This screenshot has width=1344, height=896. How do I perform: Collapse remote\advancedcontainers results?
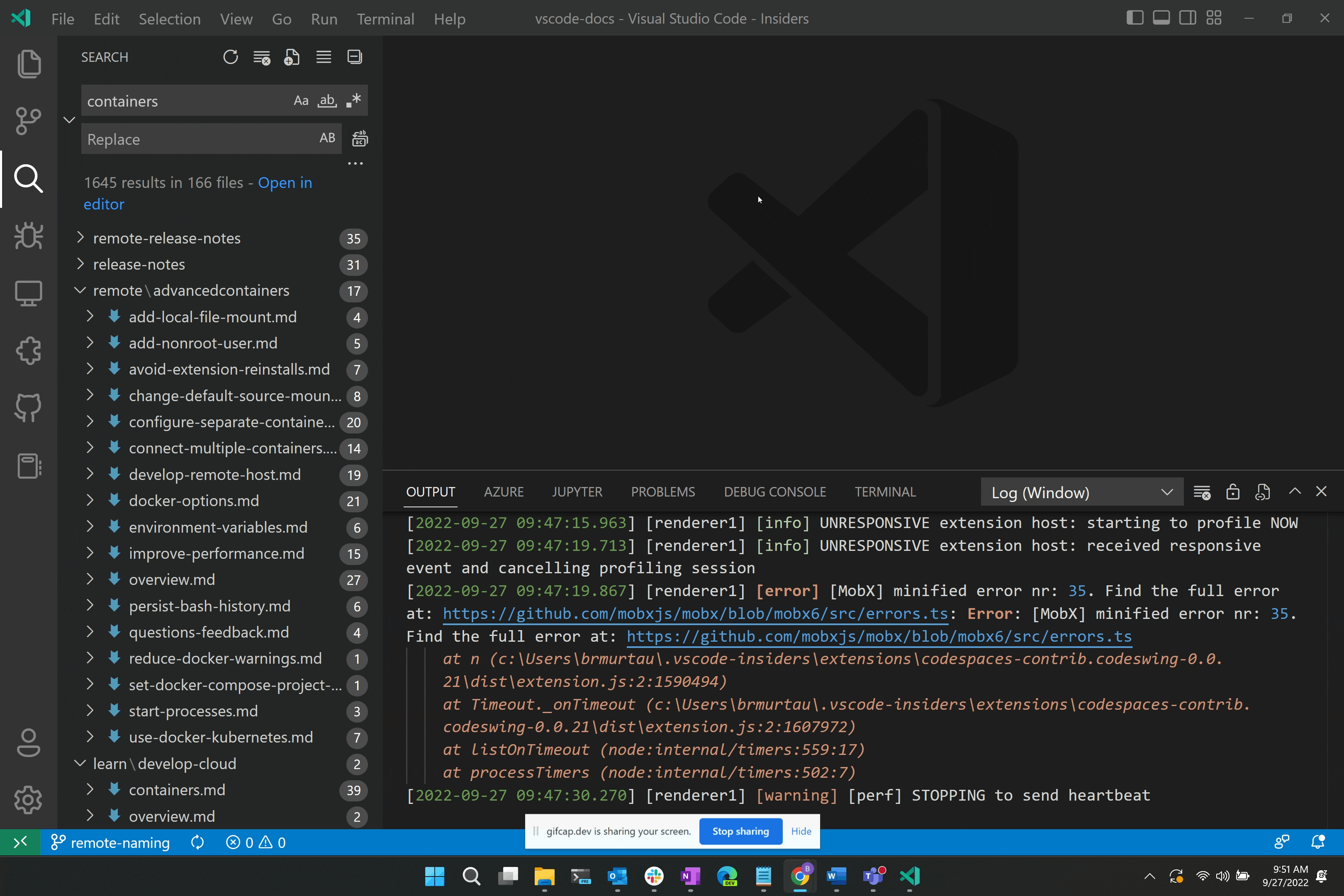pos(80,290)
